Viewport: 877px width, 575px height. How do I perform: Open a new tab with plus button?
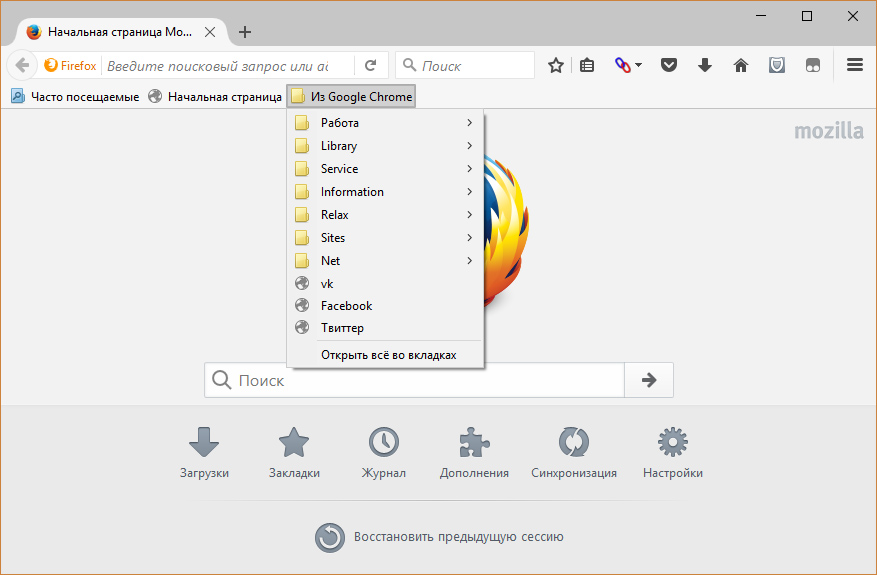coord(244,32)
